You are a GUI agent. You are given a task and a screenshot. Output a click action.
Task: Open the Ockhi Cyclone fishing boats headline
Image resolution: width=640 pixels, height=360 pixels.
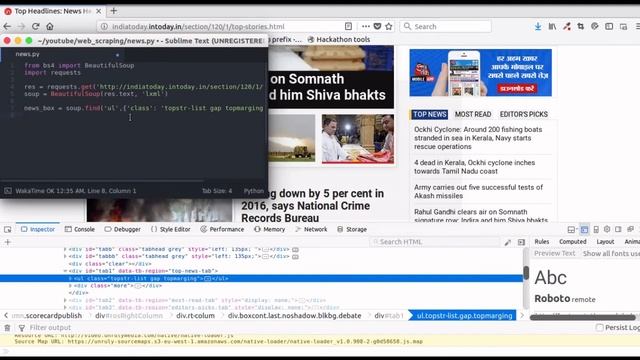tap(478, 138)
